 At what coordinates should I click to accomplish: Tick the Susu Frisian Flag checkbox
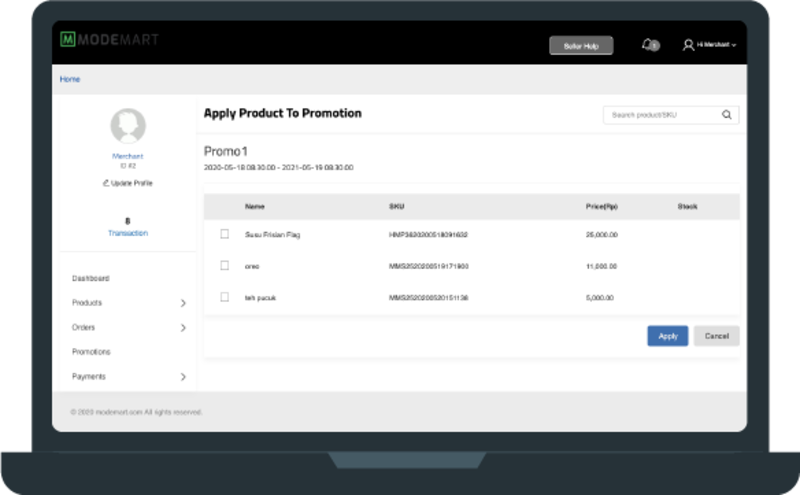(224, 234)
